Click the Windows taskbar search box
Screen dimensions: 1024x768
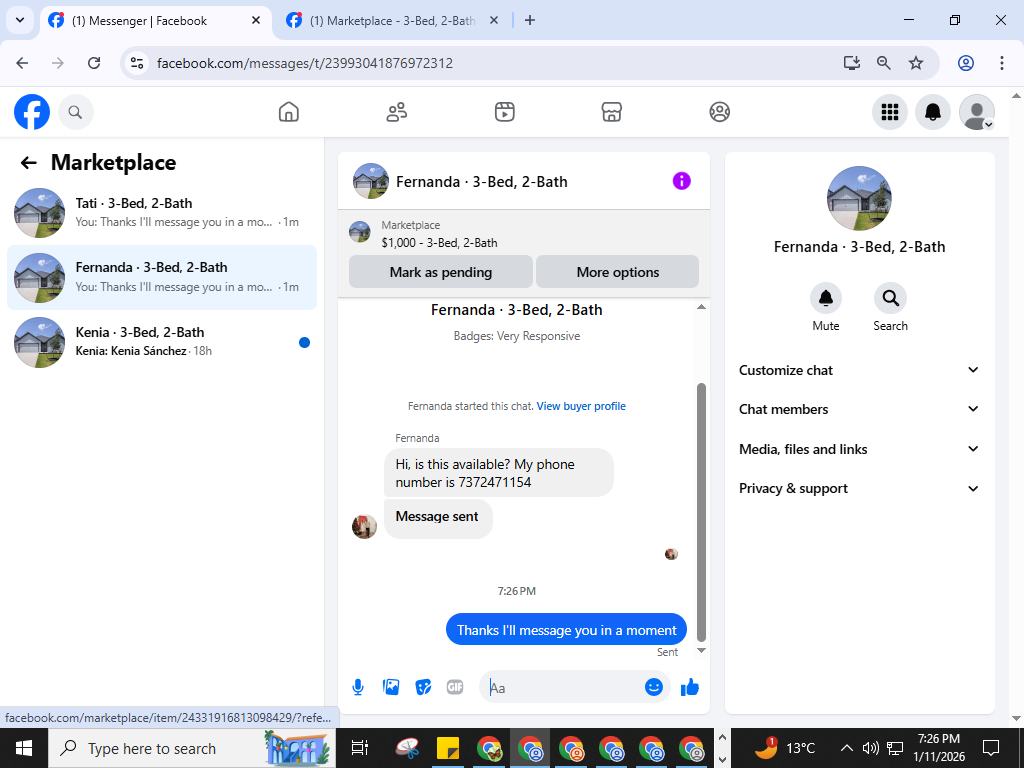coord(192,748)
